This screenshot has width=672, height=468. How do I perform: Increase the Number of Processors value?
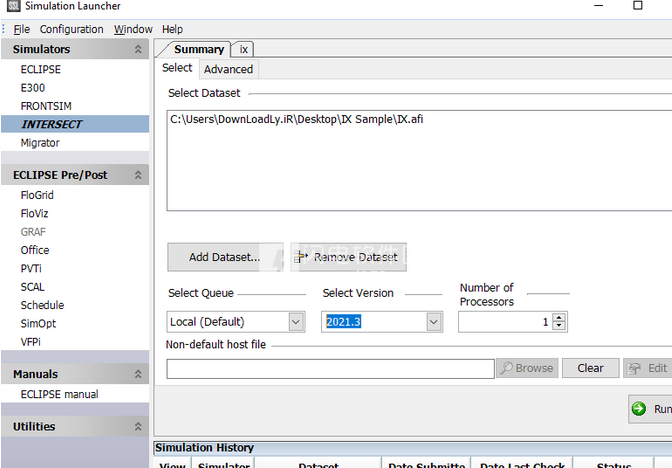(558, 317)
